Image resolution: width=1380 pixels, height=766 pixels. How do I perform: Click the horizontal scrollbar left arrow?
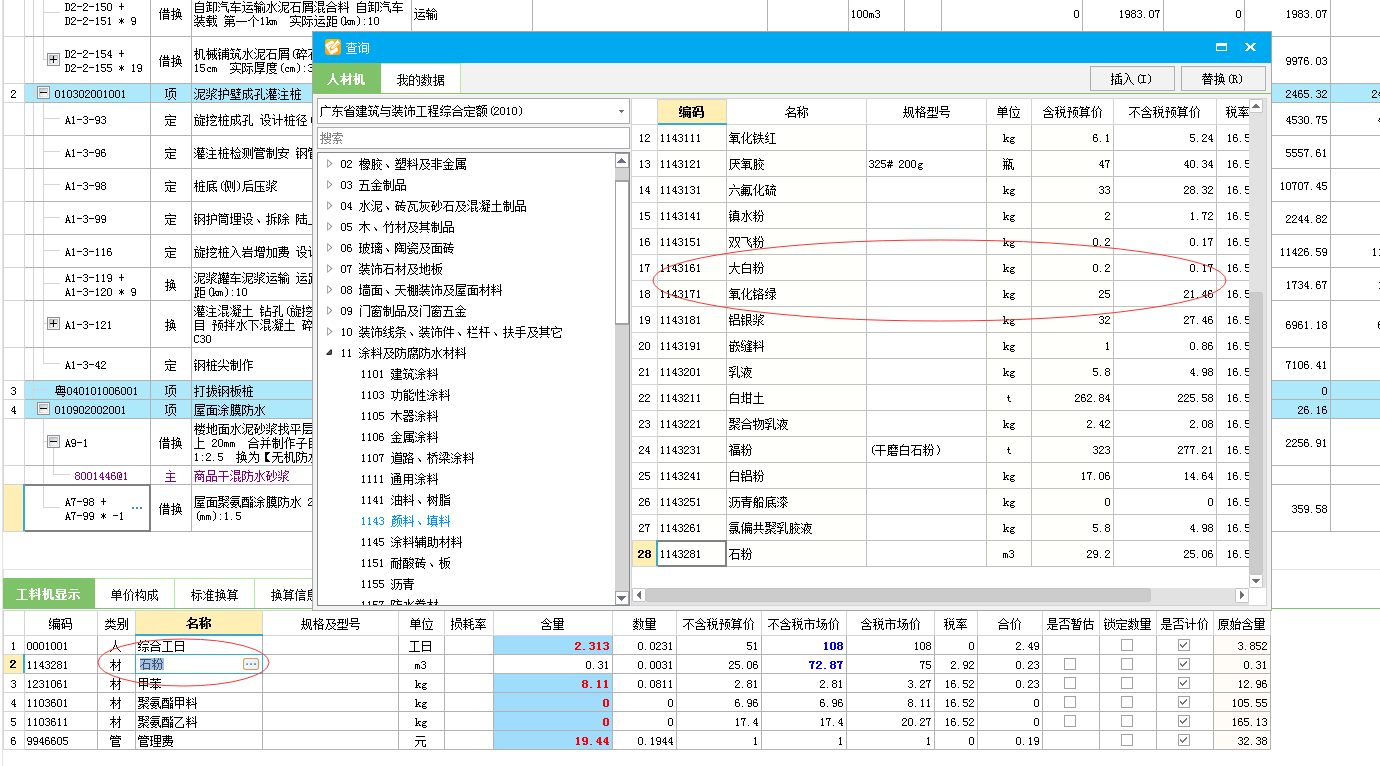click(x=639, y=595)
